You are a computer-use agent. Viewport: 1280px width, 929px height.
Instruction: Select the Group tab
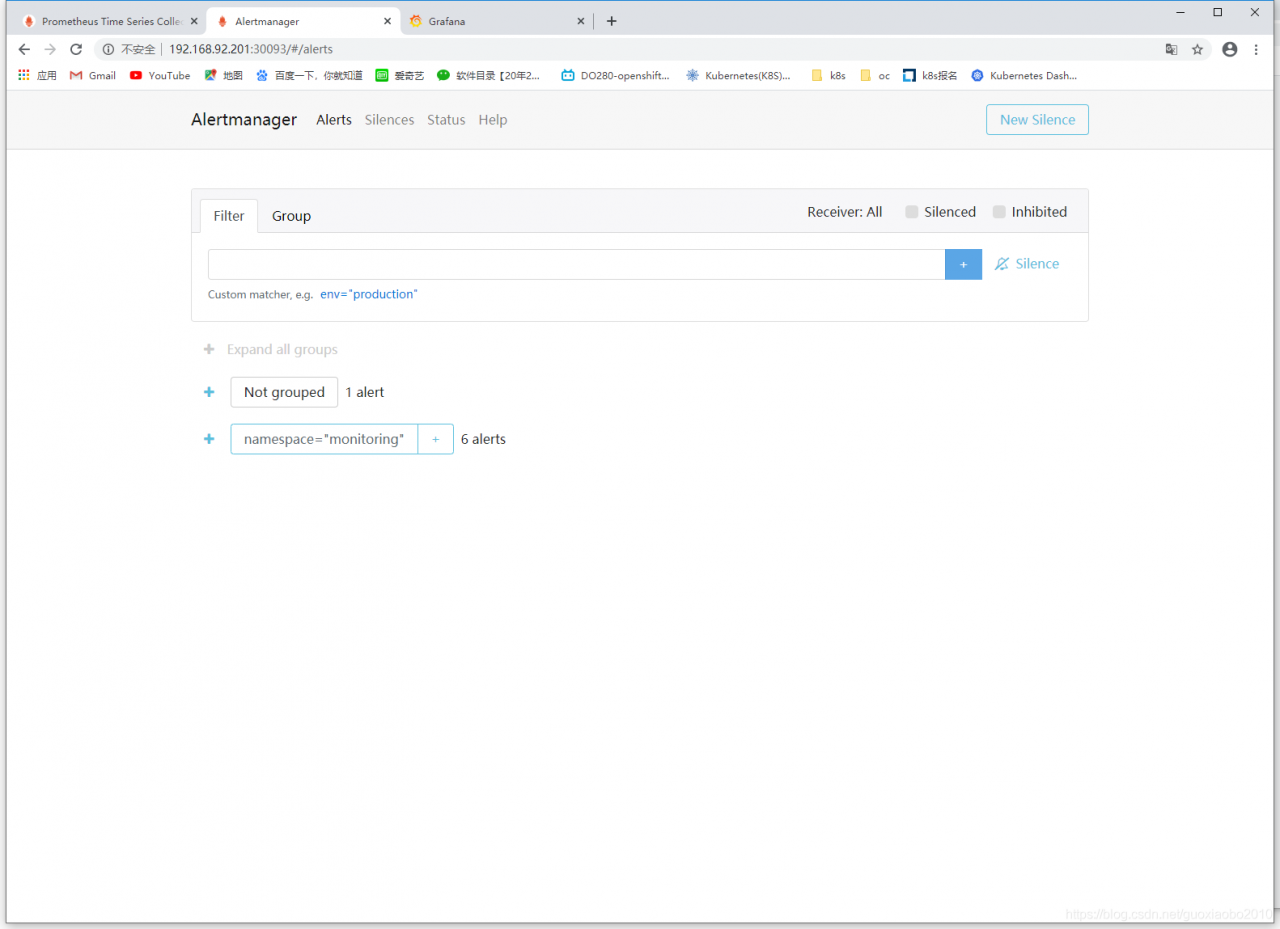point(291,216)
